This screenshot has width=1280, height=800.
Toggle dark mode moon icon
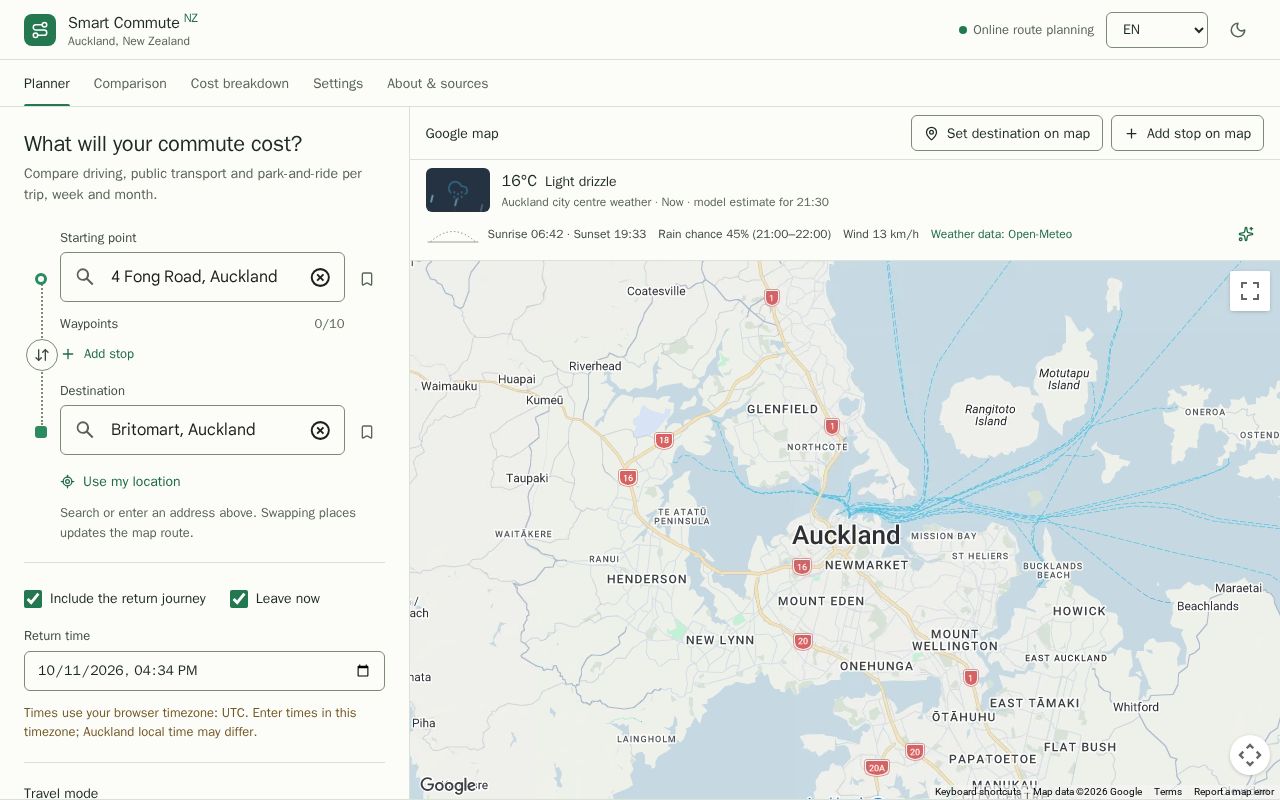pos(1238,30)
